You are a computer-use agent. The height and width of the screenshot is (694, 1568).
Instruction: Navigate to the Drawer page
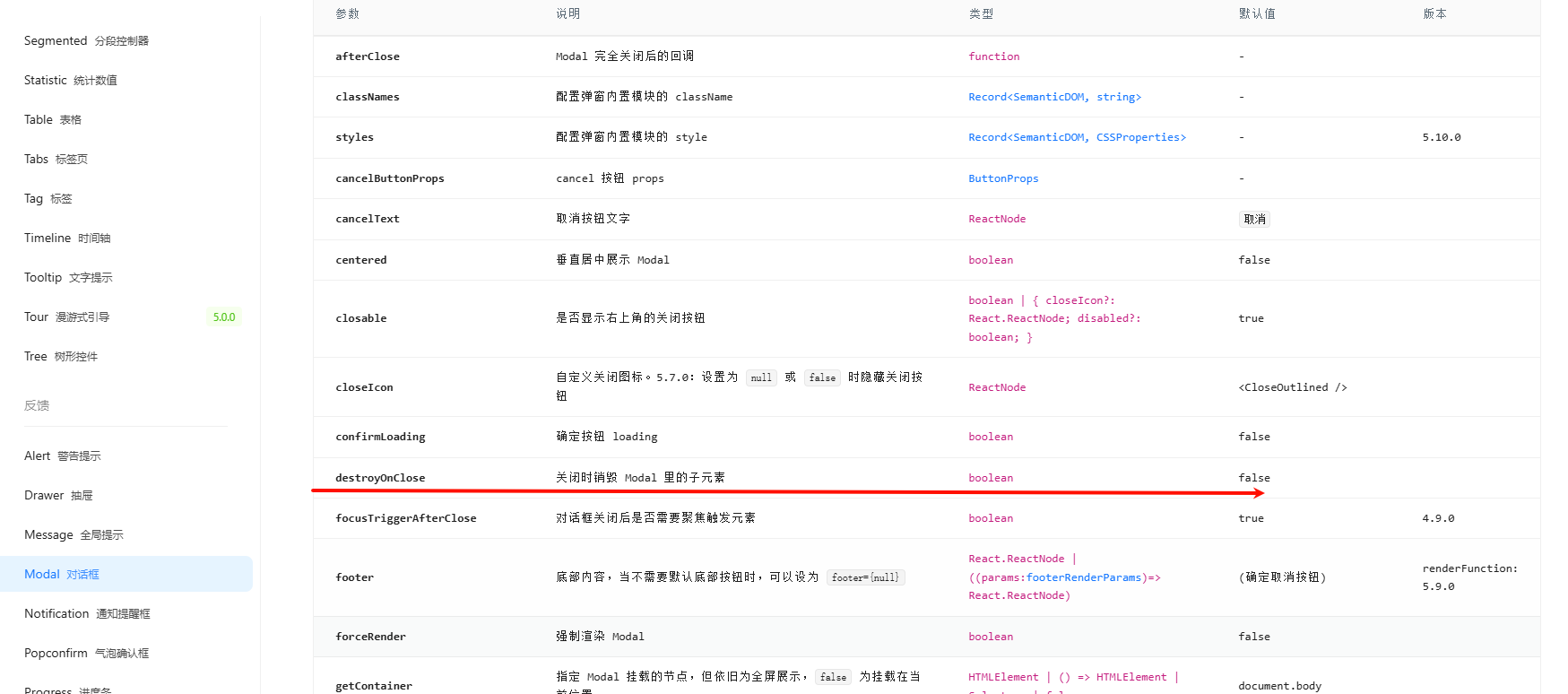point(58,496)
